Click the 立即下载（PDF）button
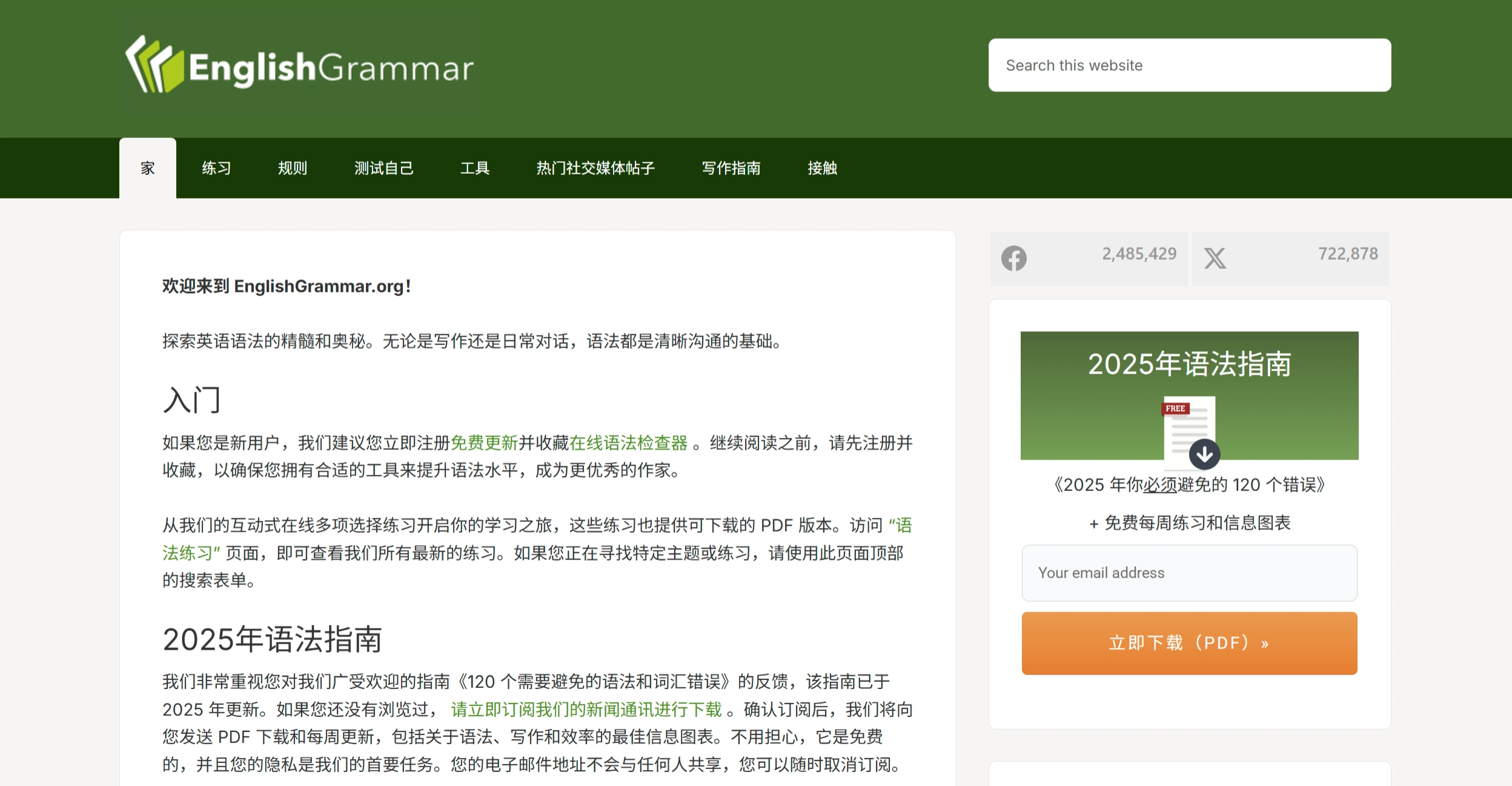 tap(1190, 643)
